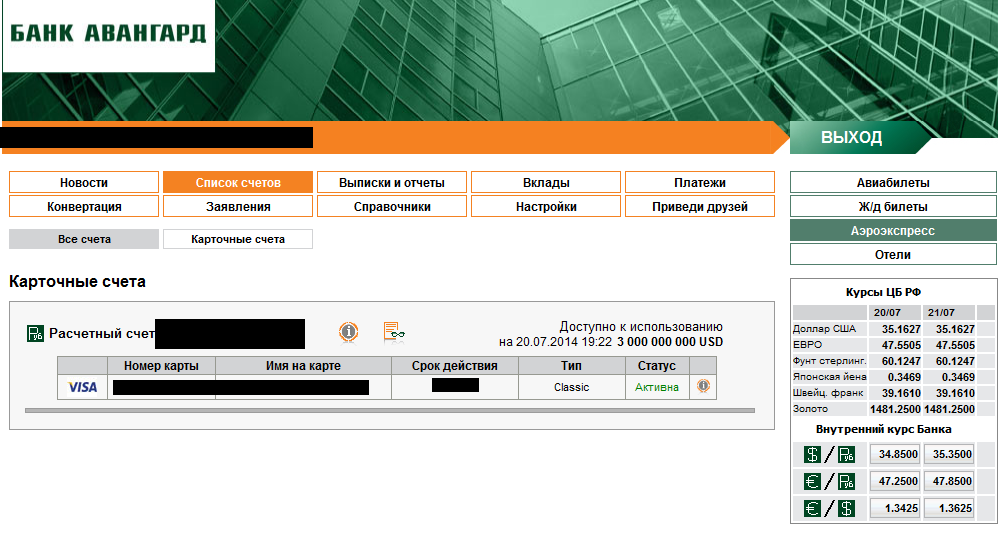
Task: Open Конвертация section
Action: pyautogui.click(x=84, y=206)
